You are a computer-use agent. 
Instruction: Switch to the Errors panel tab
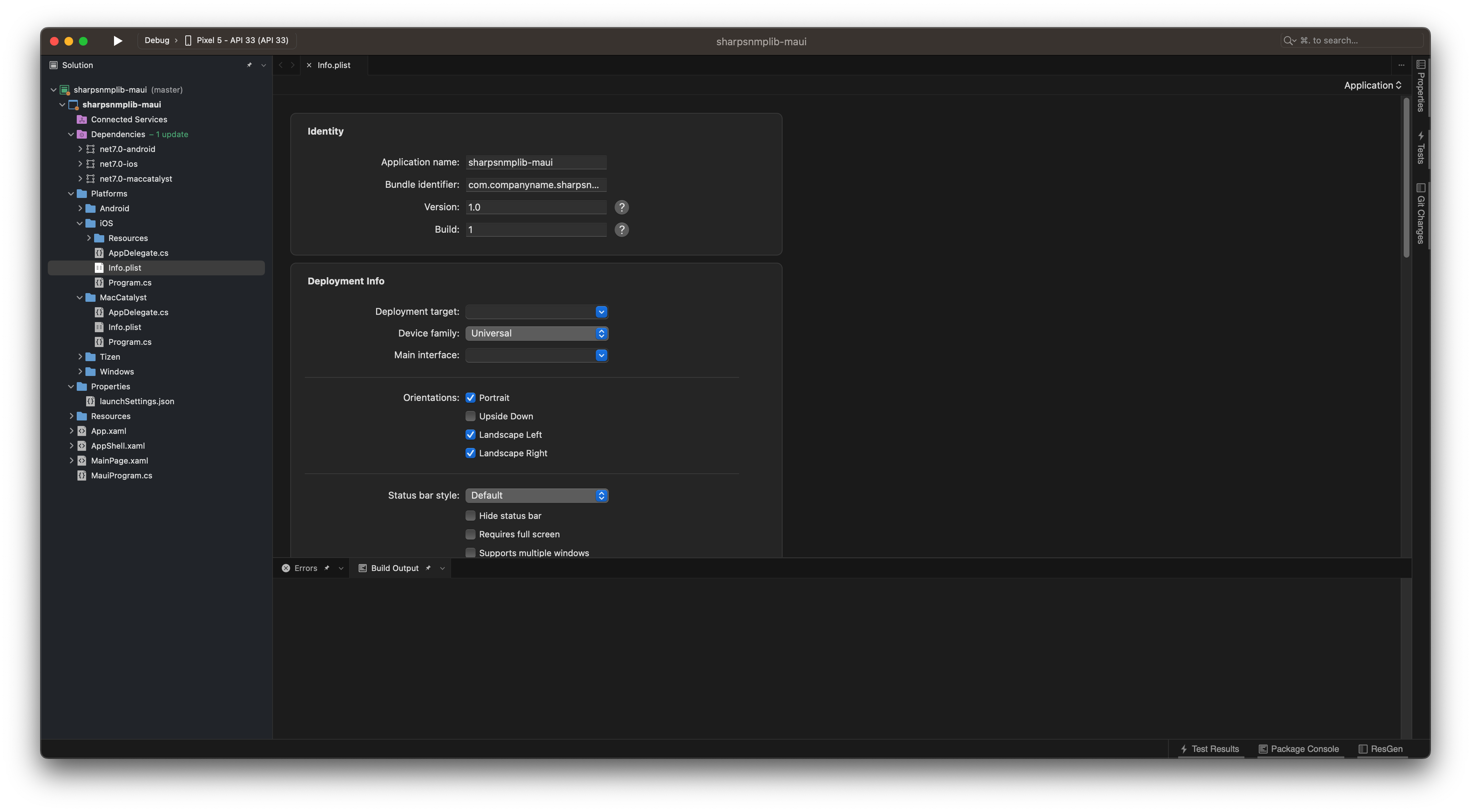click(305, 568)
